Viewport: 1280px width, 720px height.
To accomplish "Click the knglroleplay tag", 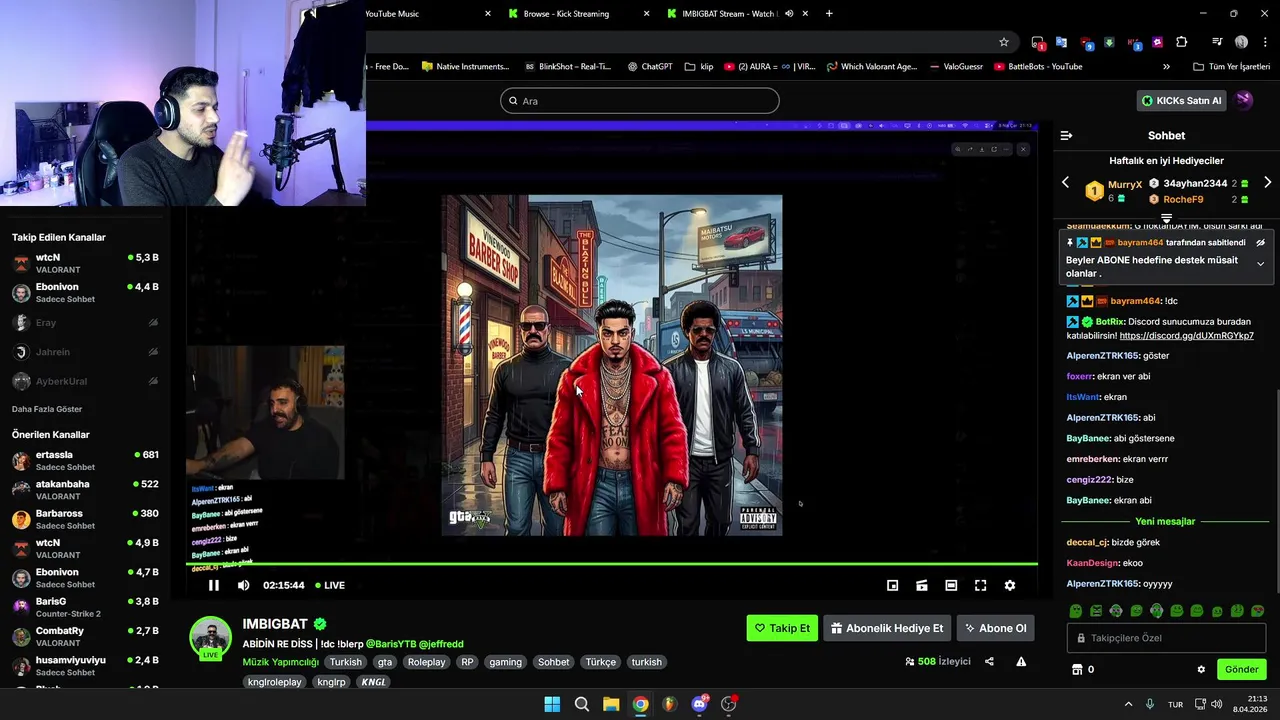I will pos(275,682).
